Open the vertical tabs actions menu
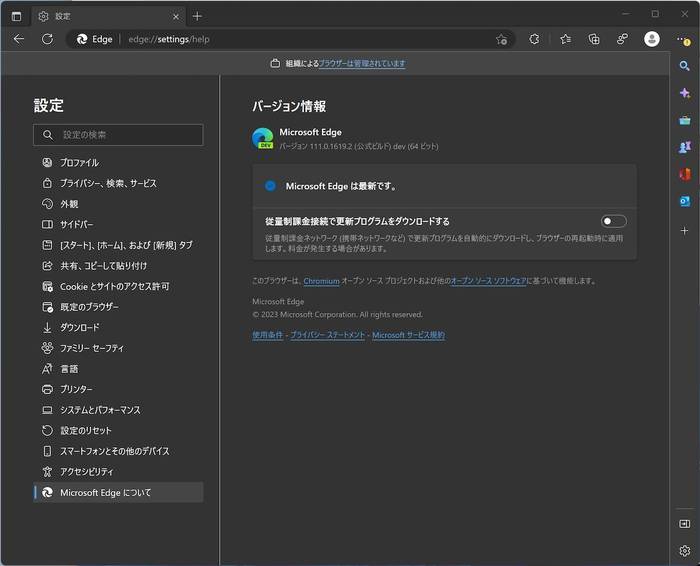700x566 pixels. point(17,17)
